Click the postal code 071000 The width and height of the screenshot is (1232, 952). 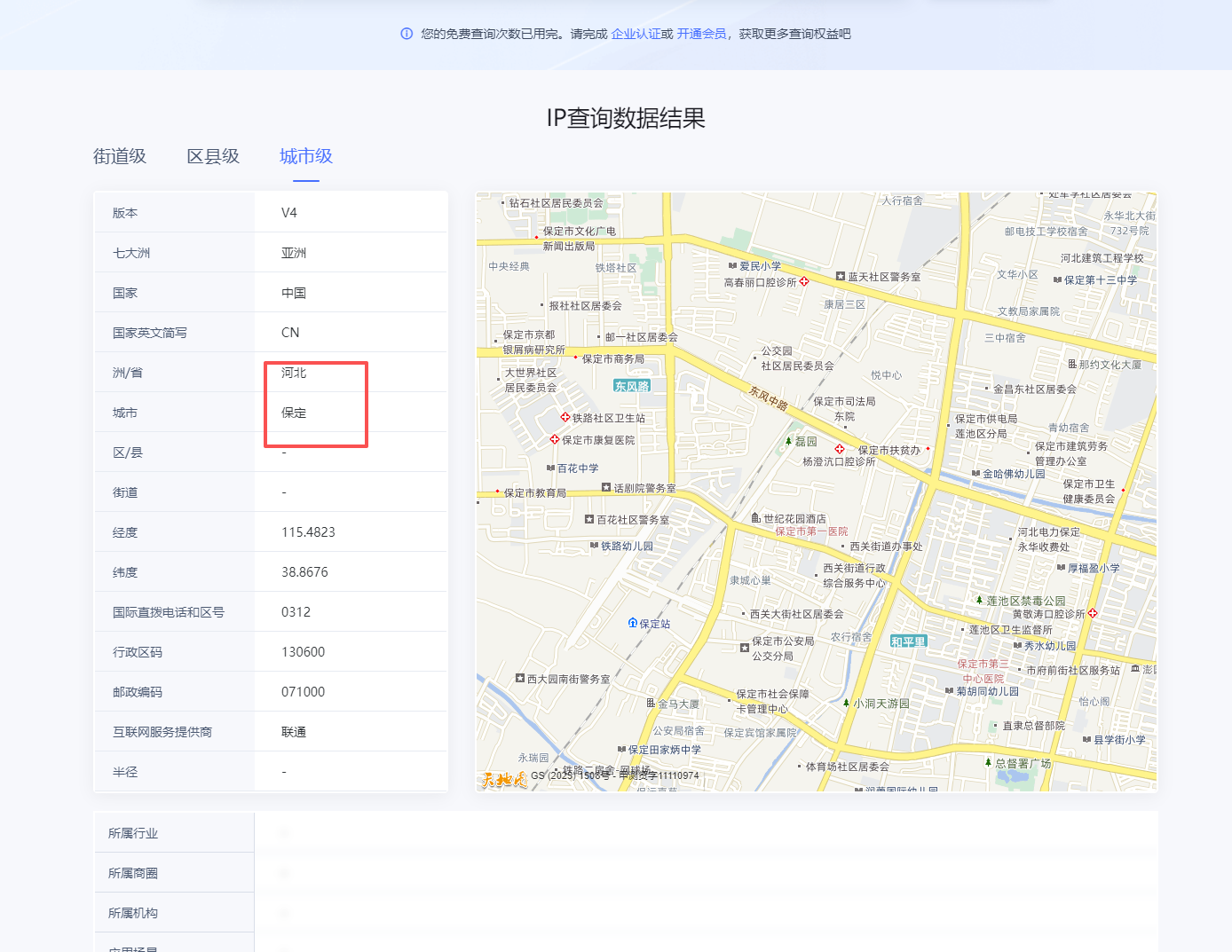(303, 692)
